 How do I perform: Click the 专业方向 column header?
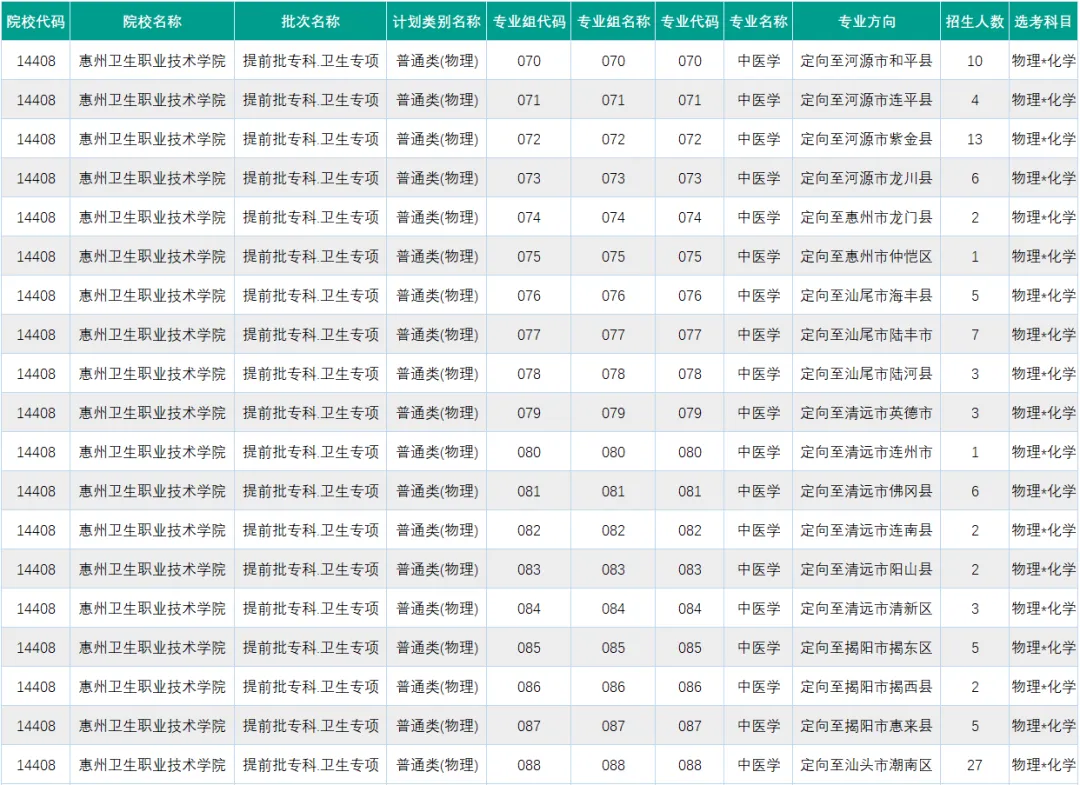(866, 21)
